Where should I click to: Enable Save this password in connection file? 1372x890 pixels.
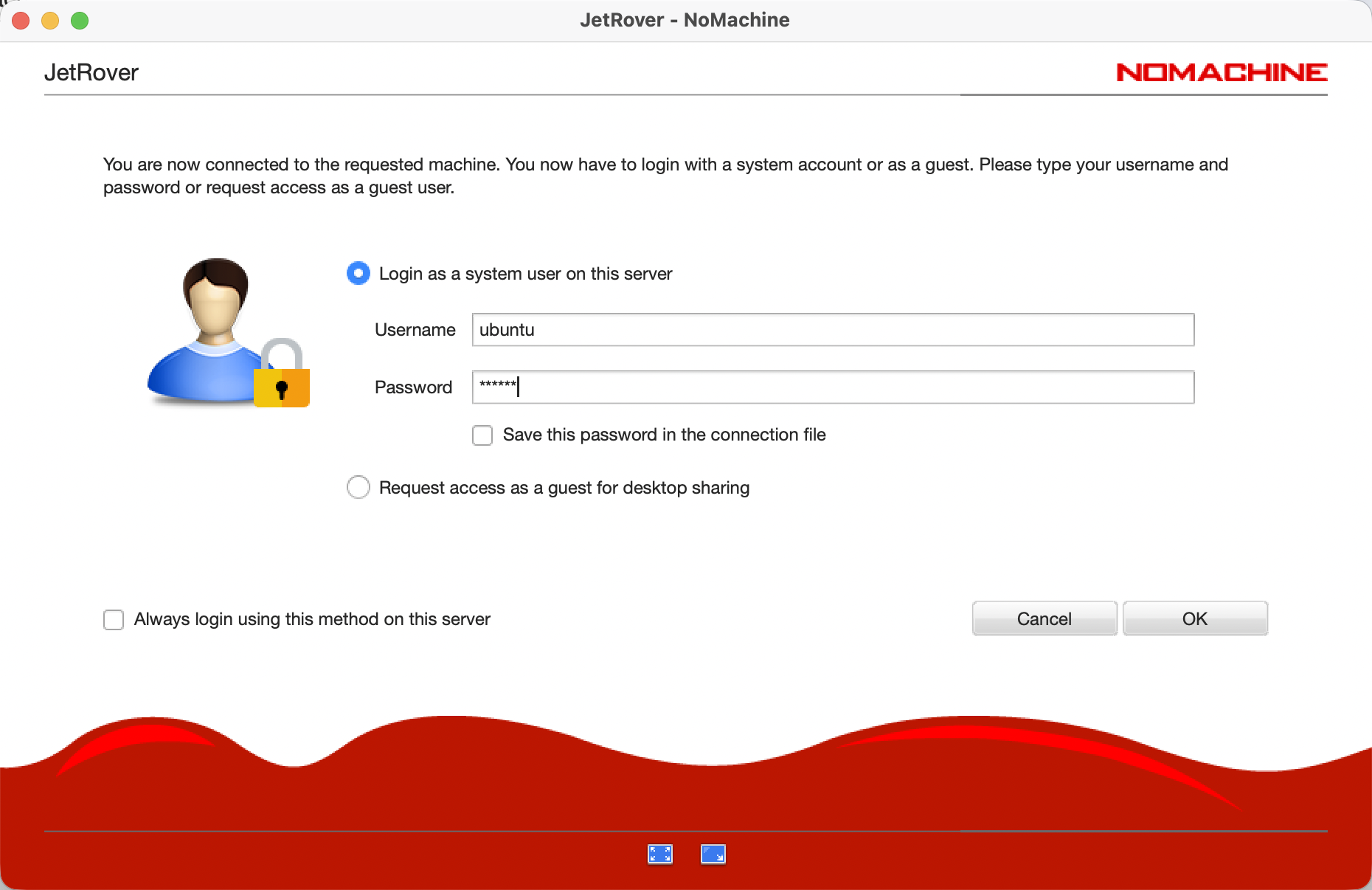[482, 435]
